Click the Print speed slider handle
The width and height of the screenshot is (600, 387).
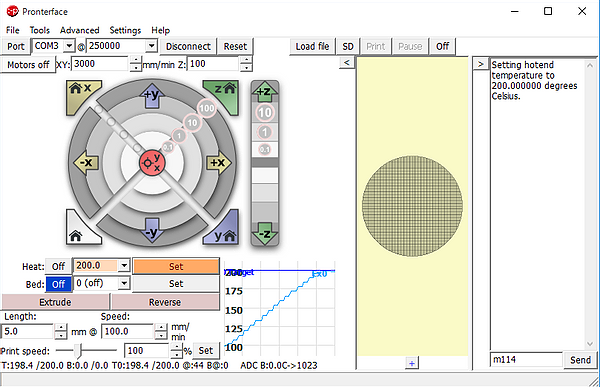[x=78, y=350]
